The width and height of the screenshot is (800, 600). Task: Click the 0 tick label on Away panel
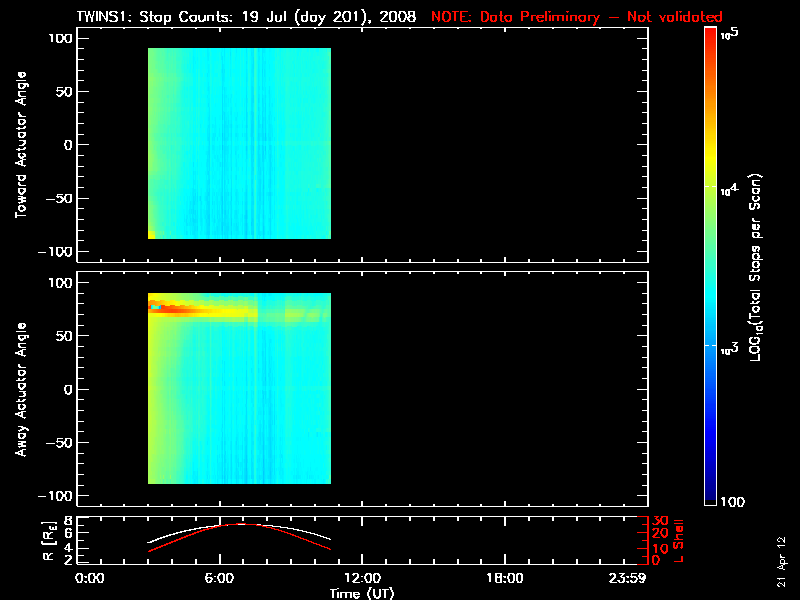(69, 389)
